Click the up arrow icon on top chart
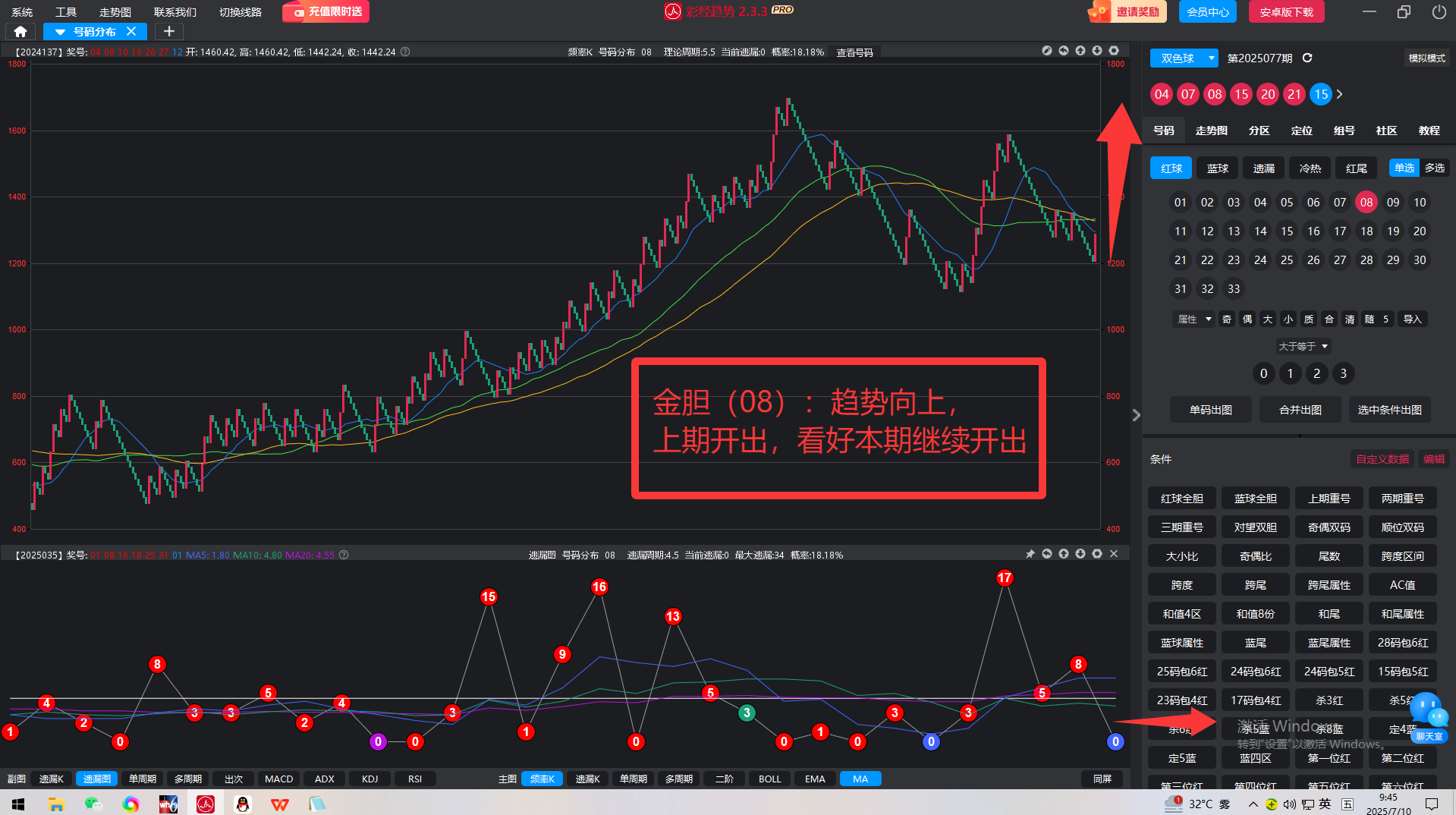This screenshot has height=815, width=1456. tap(1080, 51)
